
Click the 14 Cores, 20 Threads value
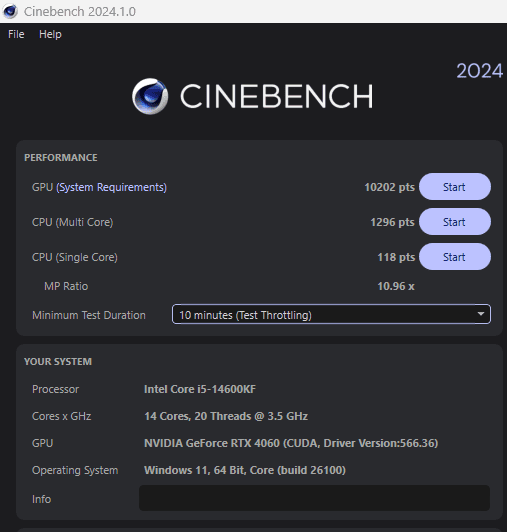coord(226,416)
